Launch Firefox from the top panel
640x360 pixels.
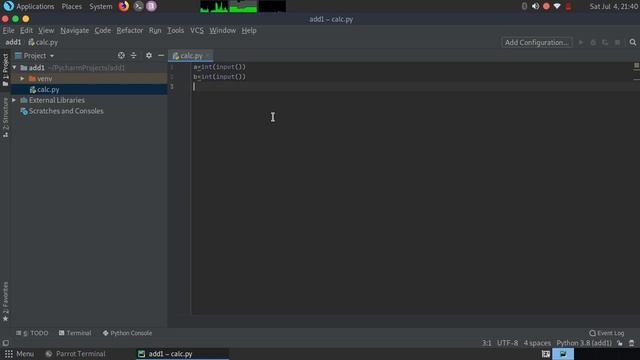click(124, 6)
